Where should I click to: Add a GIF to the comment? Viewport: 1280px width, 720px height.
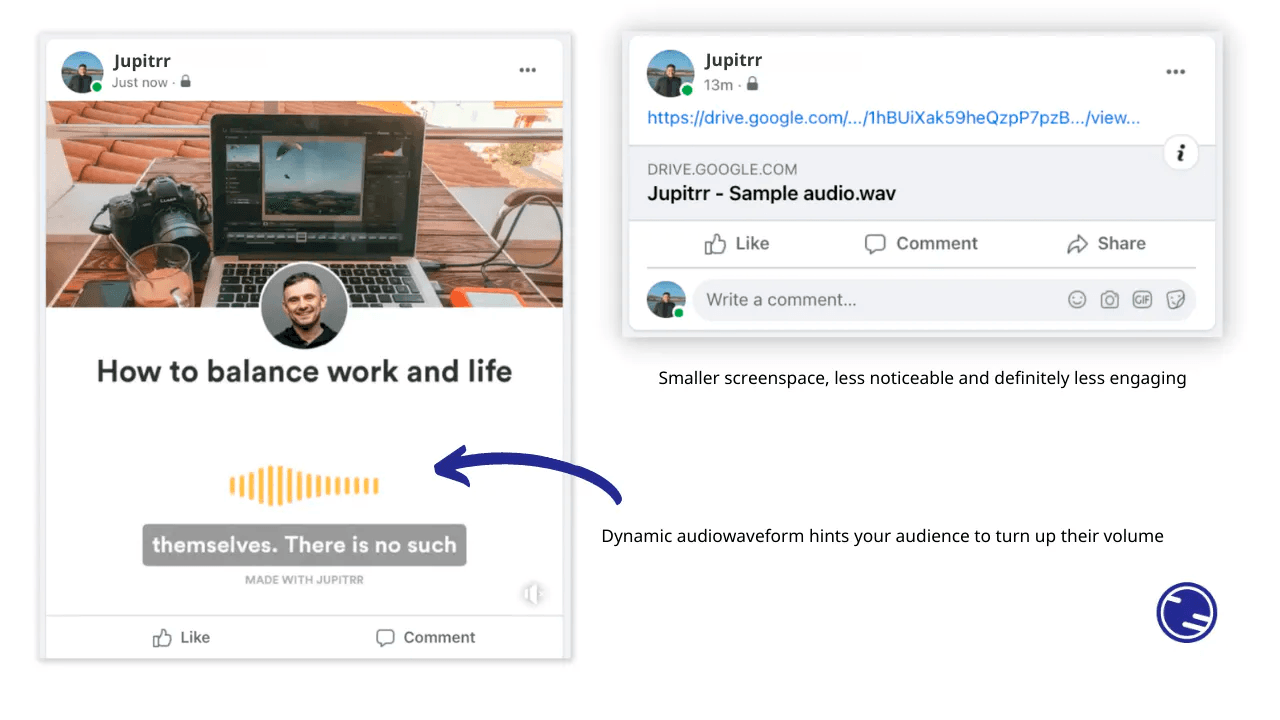[1142, 300]
